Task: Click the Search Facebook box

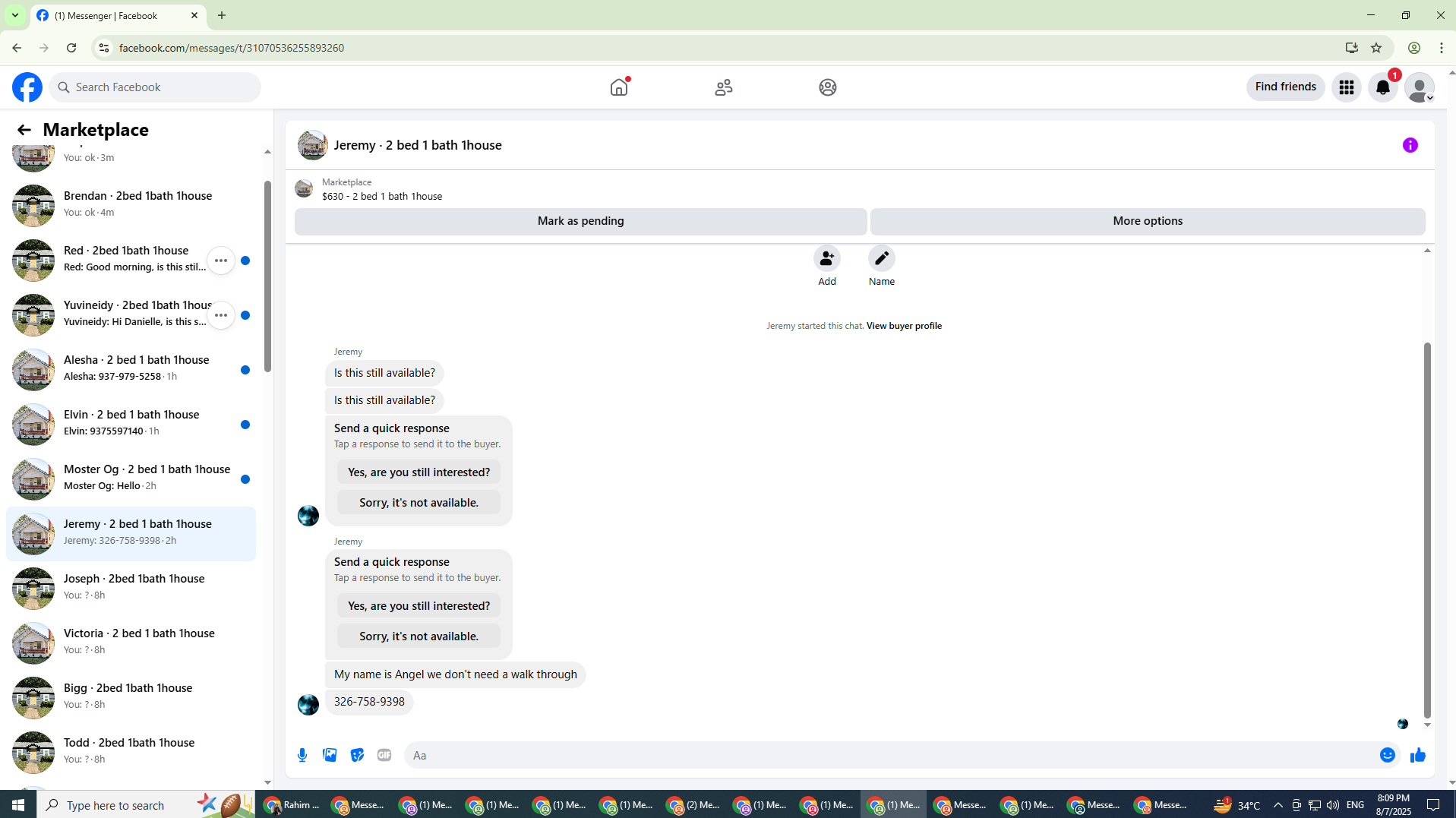Action: [x=155, y=87]
